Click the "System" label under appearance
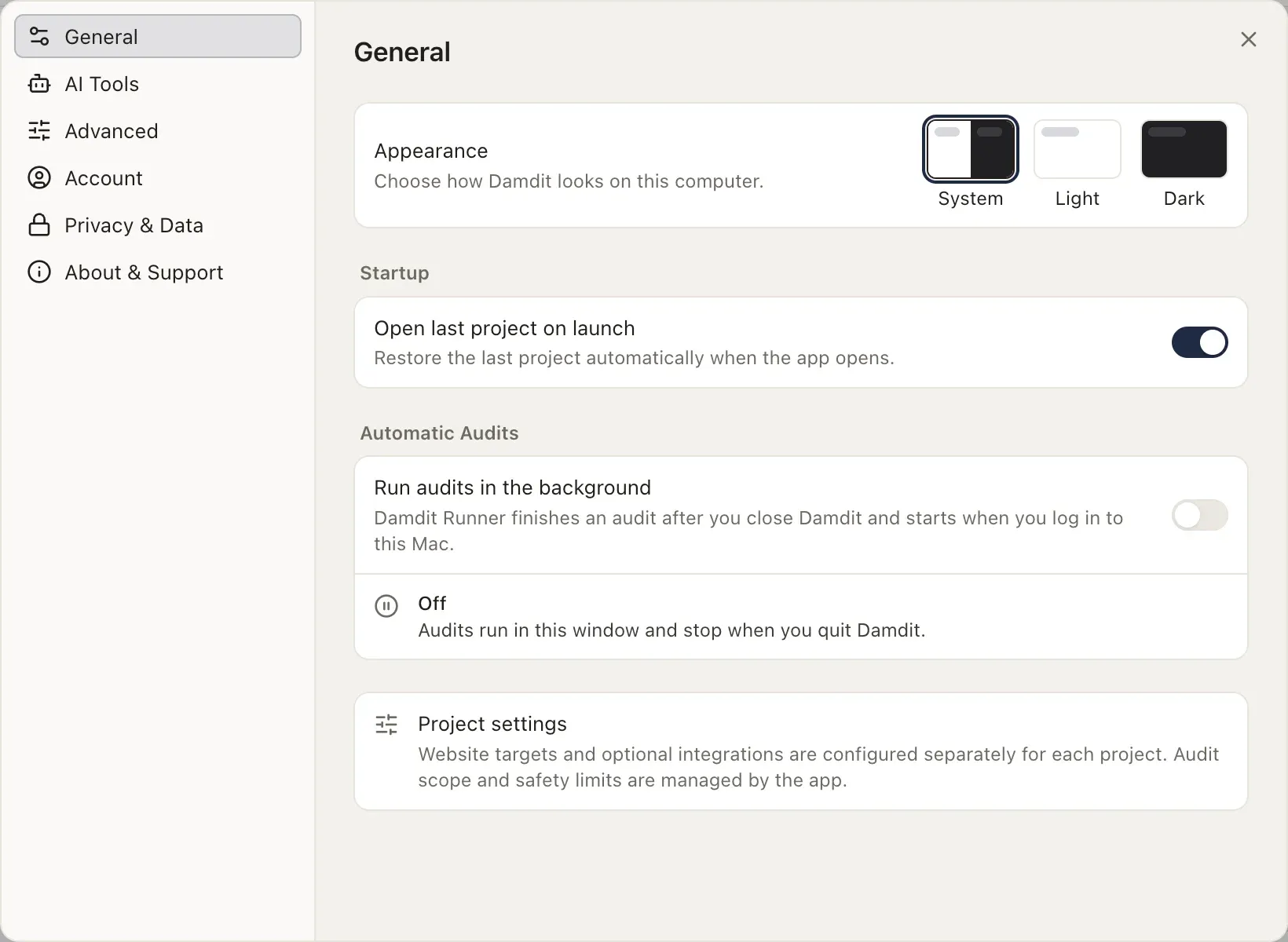The width and height of the screenshot is (1288, 942). [971, 199]
